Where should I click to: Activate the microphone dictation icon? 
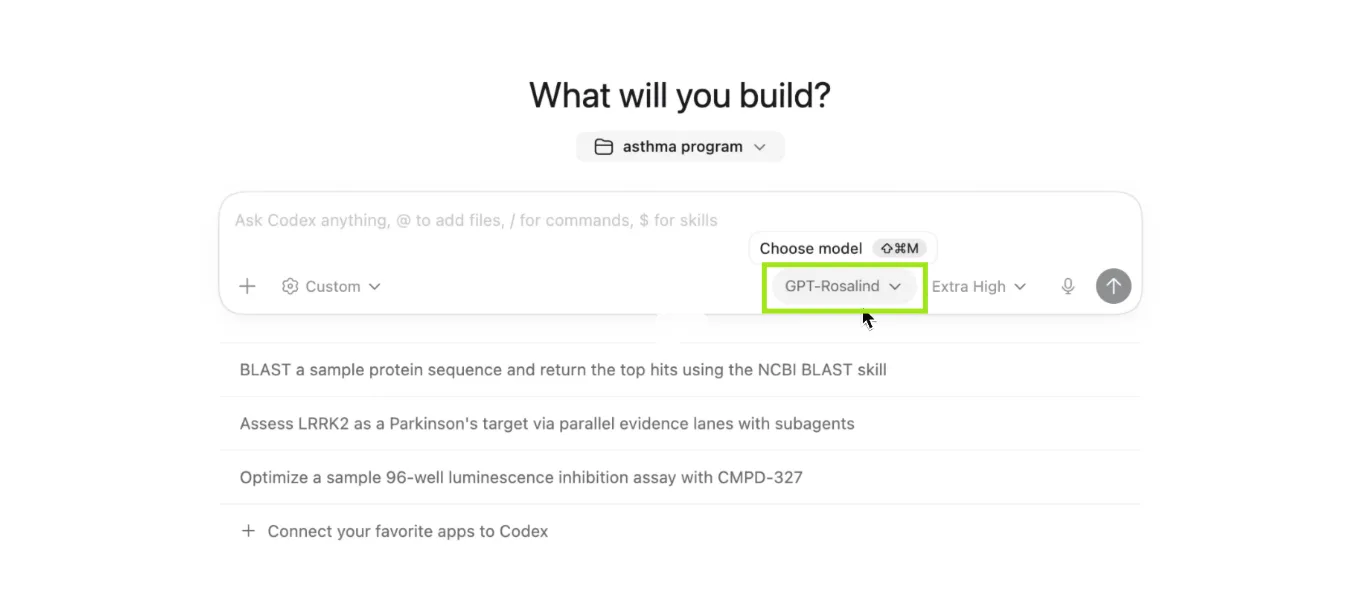[x=1068, y=286]
